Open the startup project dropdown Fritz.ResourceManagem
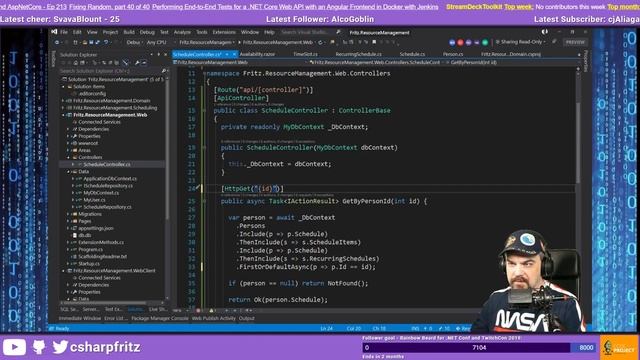Viewport: 640px width, 360px height. [207, 42]
